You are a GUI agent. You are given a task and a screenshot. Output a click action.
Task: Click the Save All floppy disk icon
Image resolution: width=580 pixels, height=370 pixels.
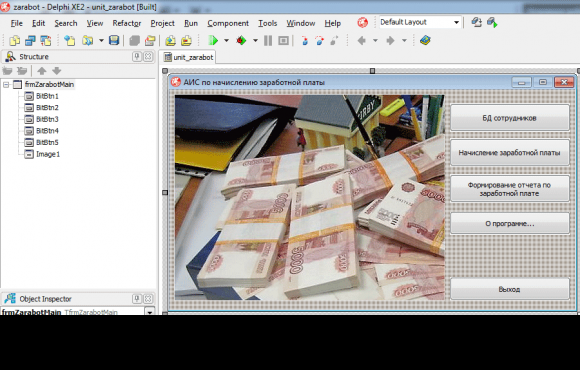coord(114,40)
